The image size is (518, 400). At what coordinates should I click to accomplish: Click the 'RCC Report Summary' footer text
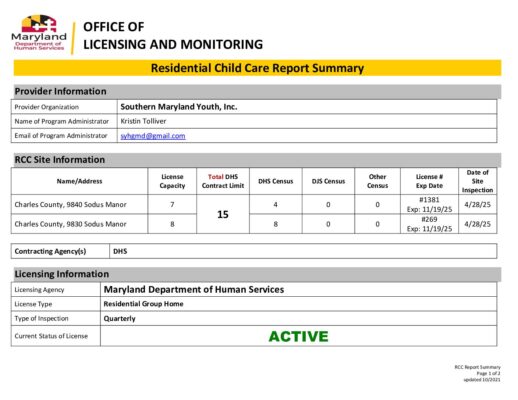click(x=477, y=367)
